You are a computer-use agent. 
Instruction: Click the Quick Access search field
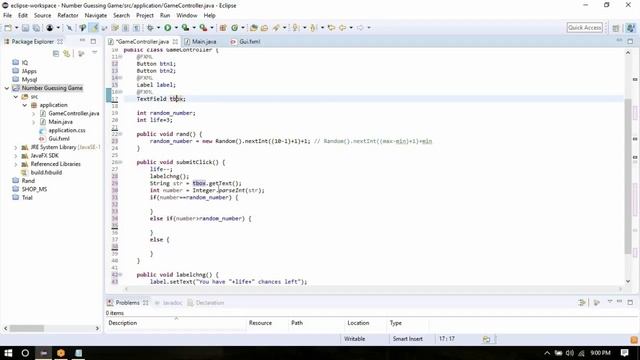pos(584,28)
